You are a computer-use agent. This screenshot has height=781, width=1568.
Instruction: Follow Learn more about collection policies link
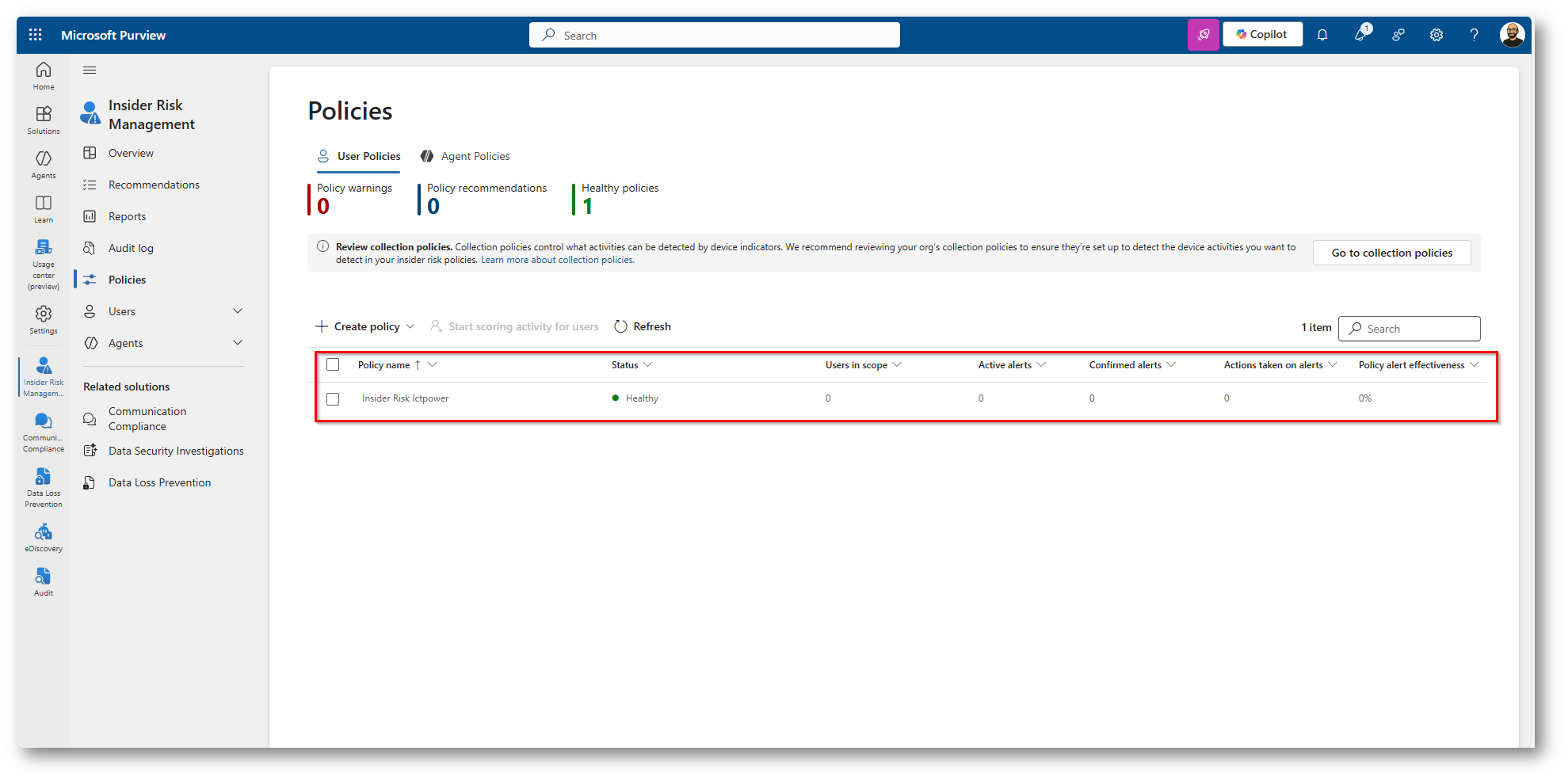click(x=557, y=260)
